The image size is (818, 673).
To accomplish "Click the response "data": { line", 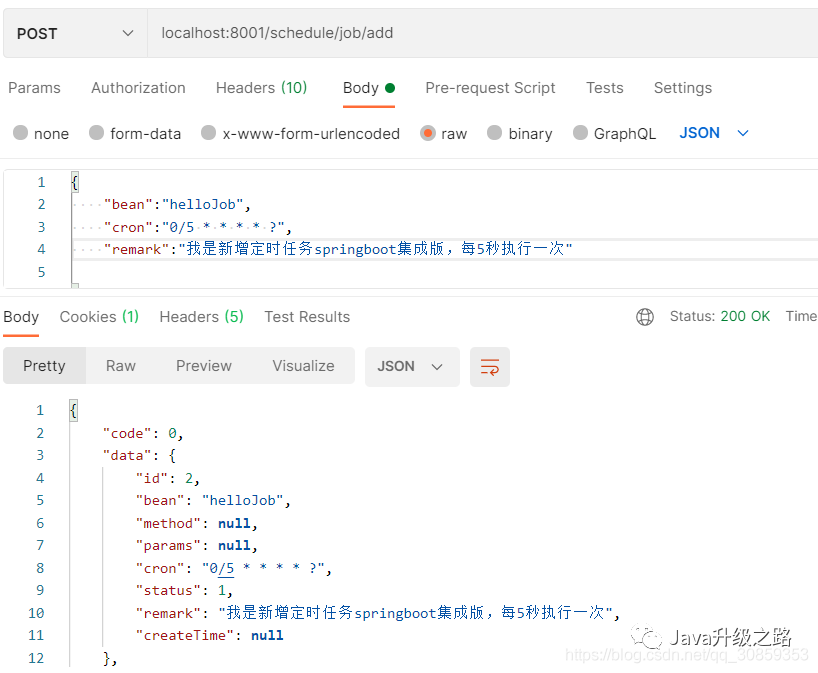I will point(139,455).
